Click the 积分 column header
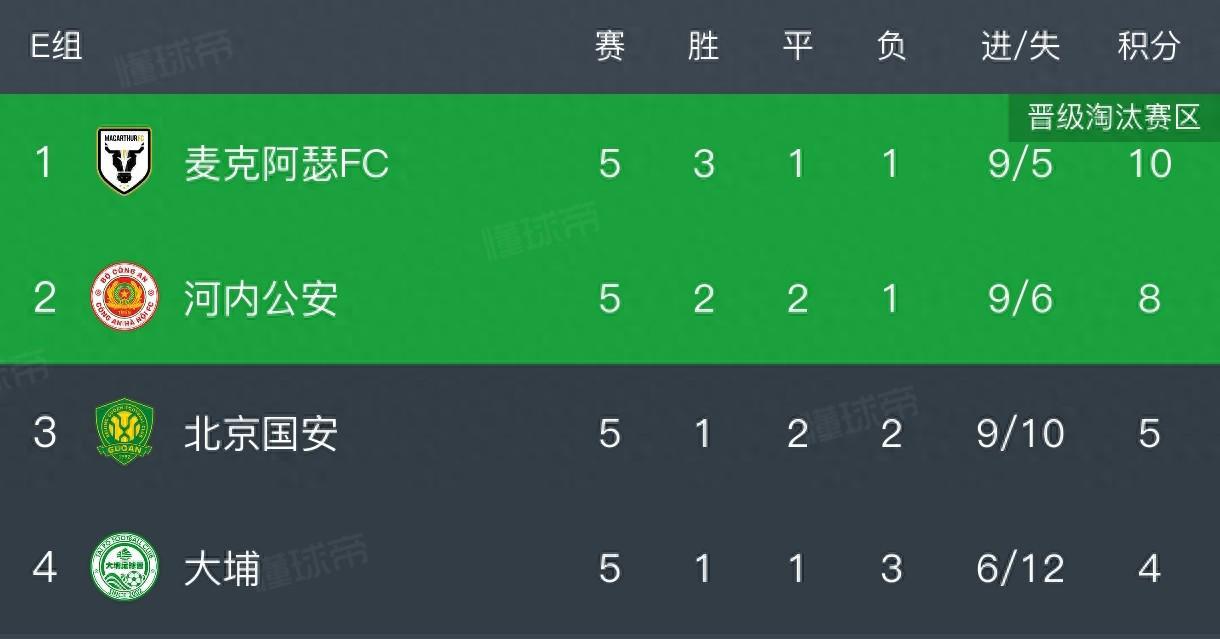The height and width of the screenshot is (639, 1220). [x=1149, y=46]
